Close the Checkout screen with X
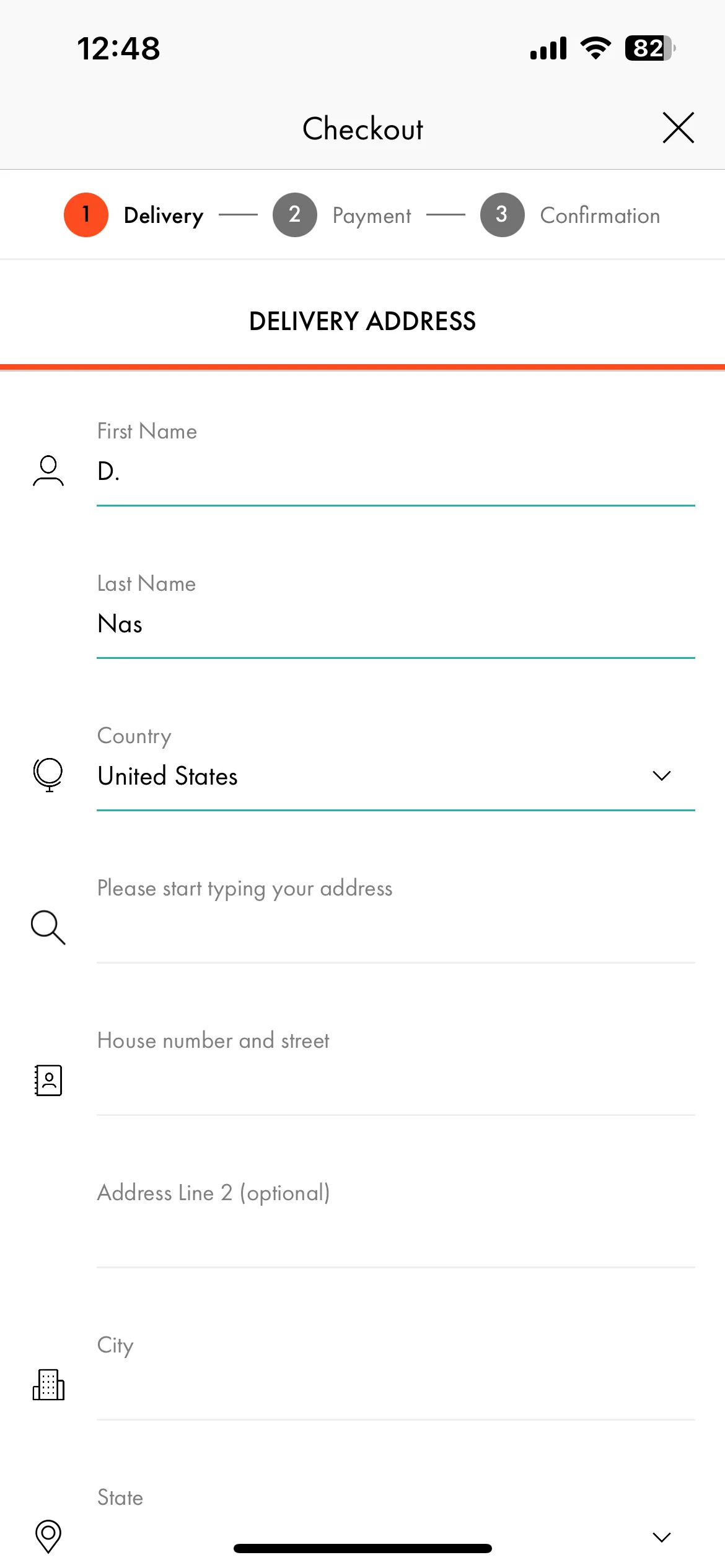 [x=678, y=128]
